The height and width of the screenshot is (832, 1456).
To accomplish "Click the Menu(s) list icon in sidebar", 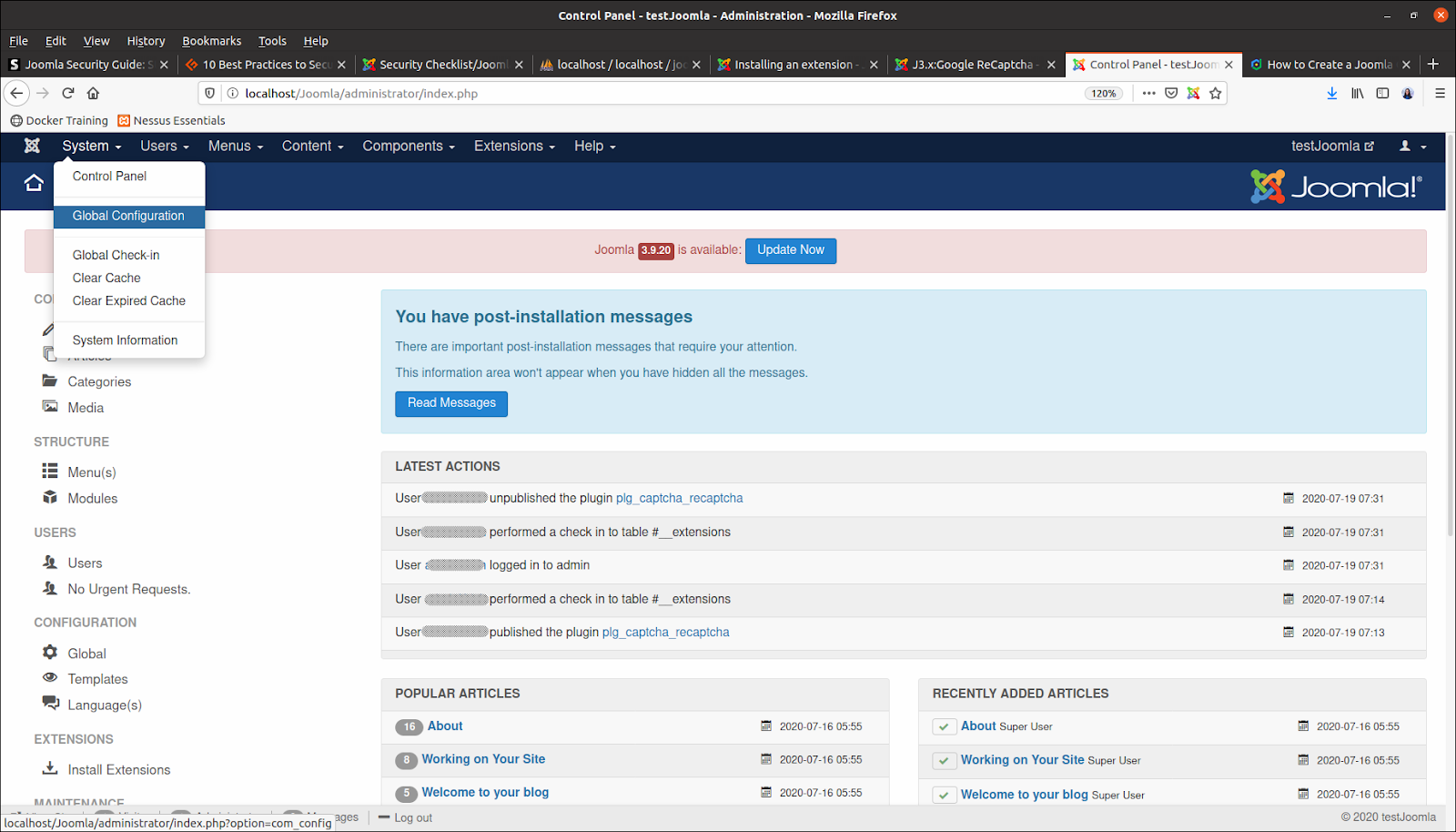I will pos(50,471).
